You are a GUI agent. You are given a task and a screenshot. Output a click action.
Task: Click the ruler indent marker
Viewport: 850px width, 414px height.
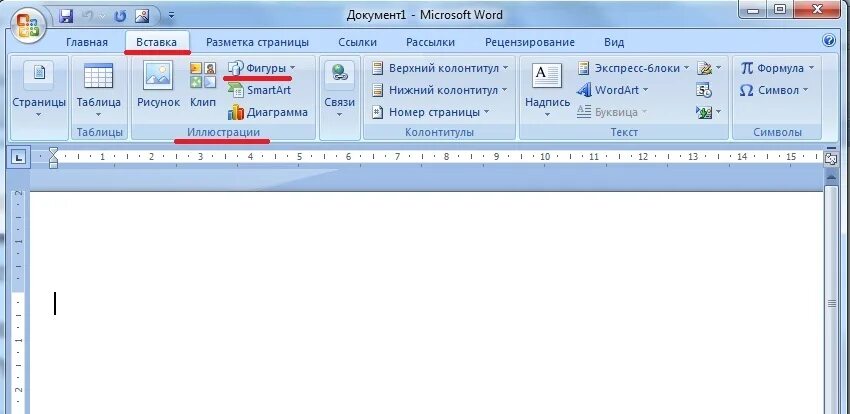click(x=53, y=158)
